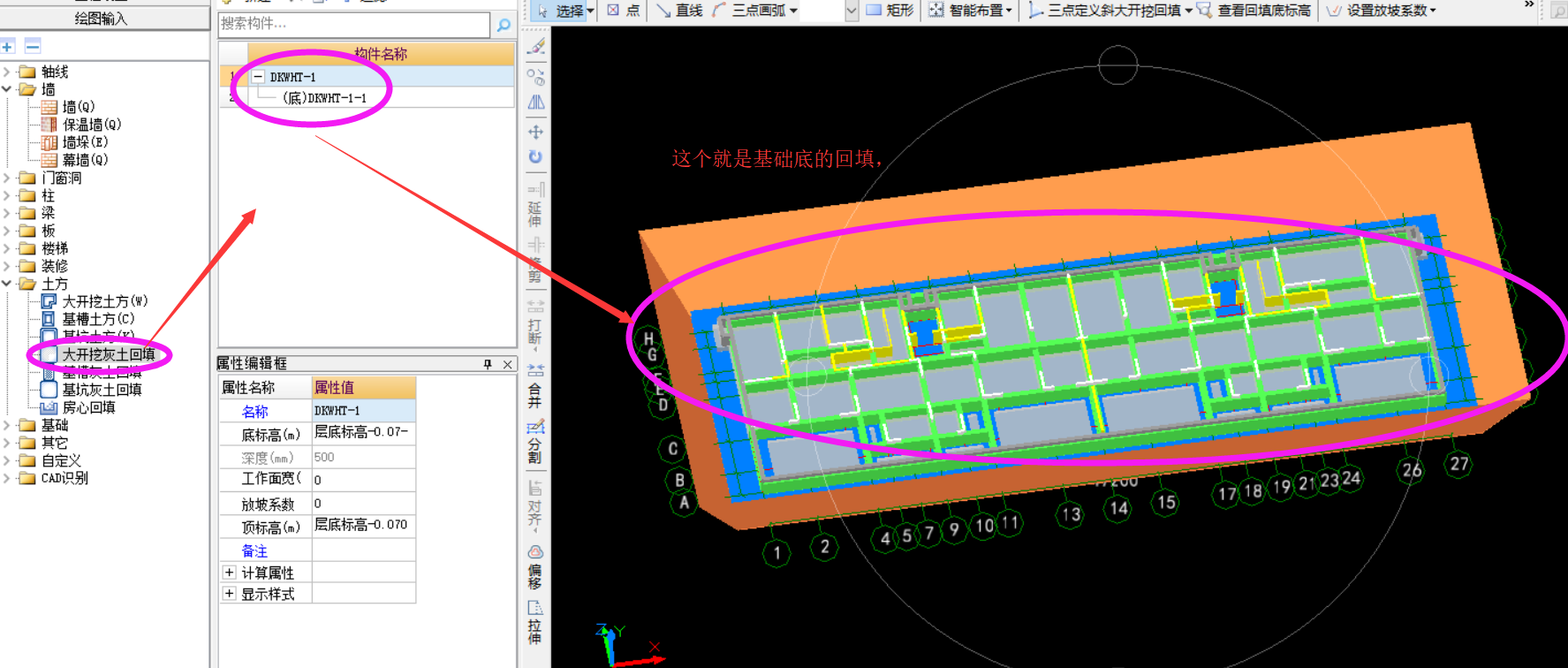1568x668 pixels.
Task: Click the 绘图输入 panel header
Action: click(x=104, y=18)
